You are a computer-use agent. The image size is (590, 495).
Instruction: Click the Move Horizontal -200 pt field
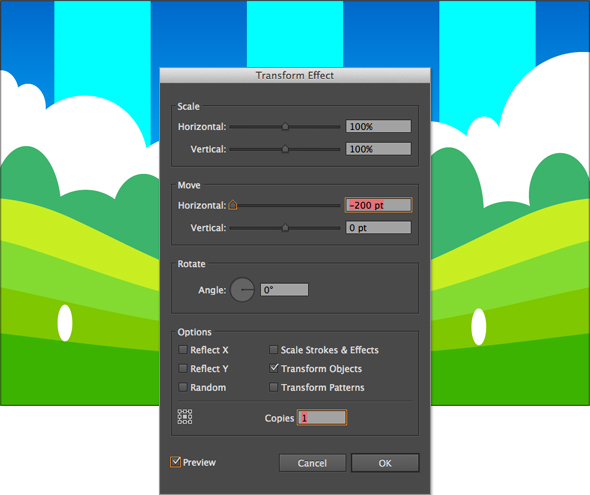tap(379, 205)
